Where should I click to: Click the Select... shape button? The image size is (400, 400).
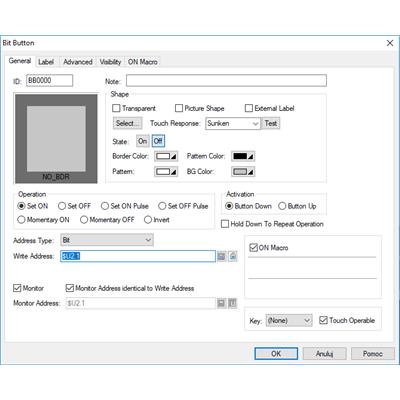(x=127, y=123)
